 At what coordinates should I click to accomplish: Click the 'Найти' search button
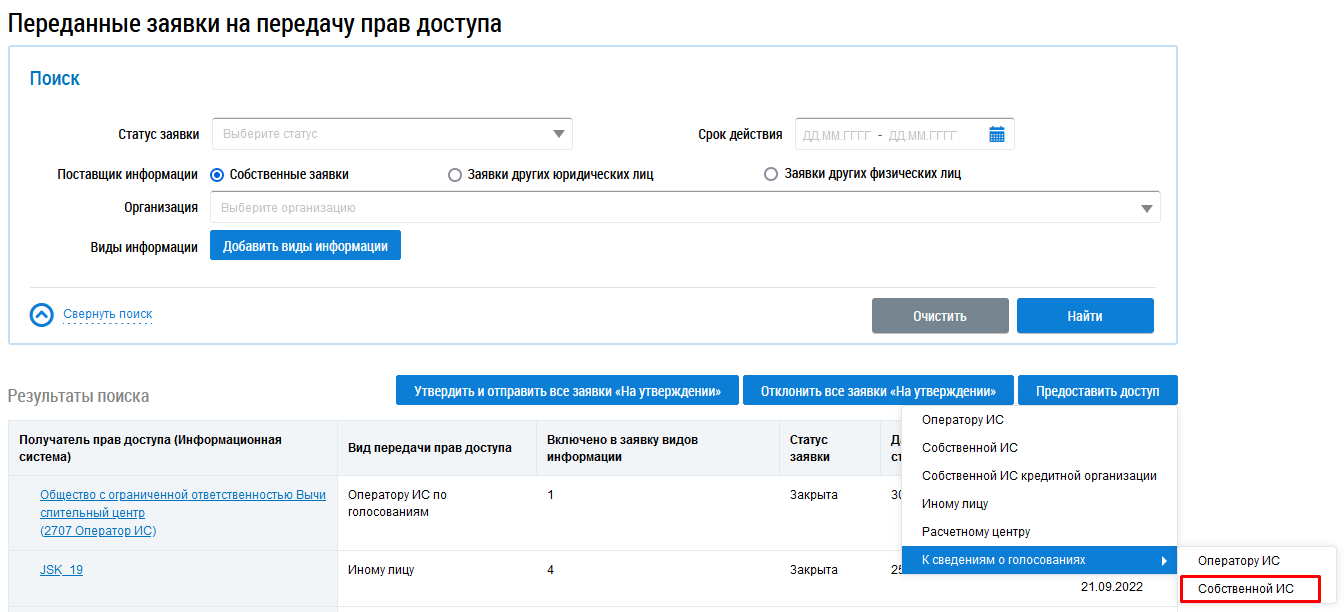1084,316
